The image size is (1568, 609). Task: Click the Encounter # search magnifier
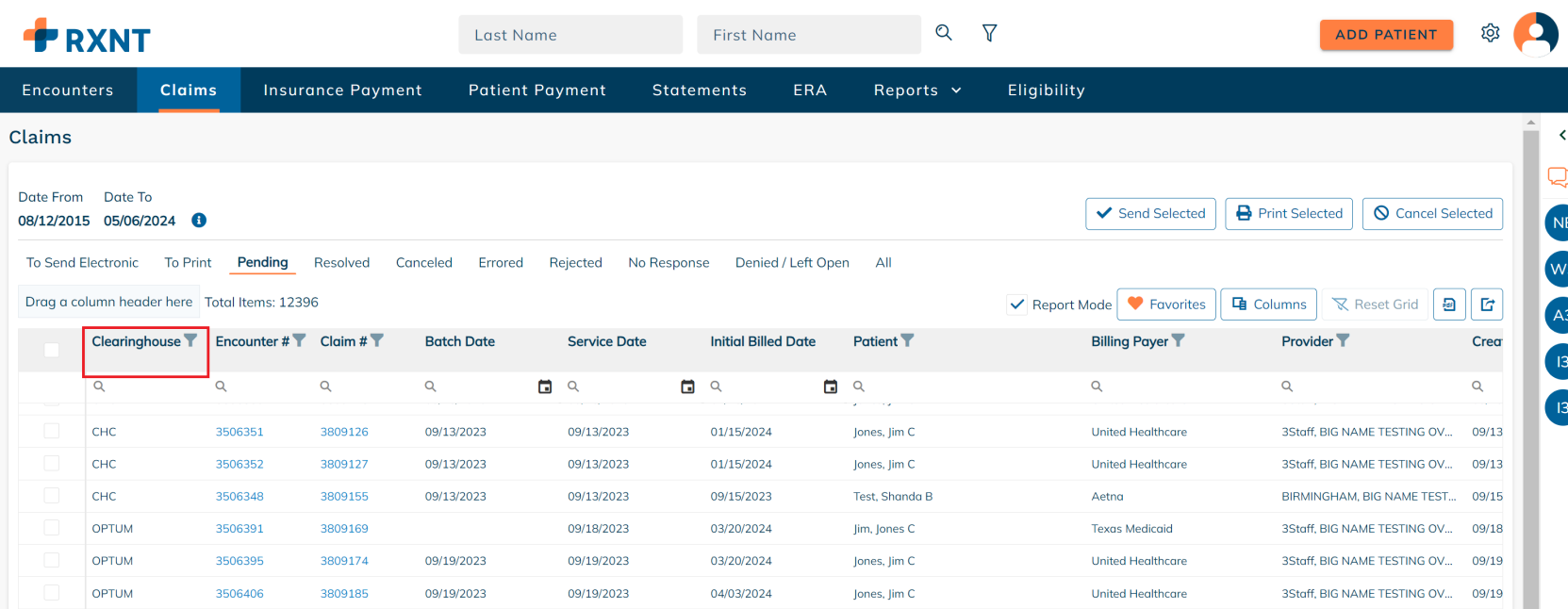[221, 387]
